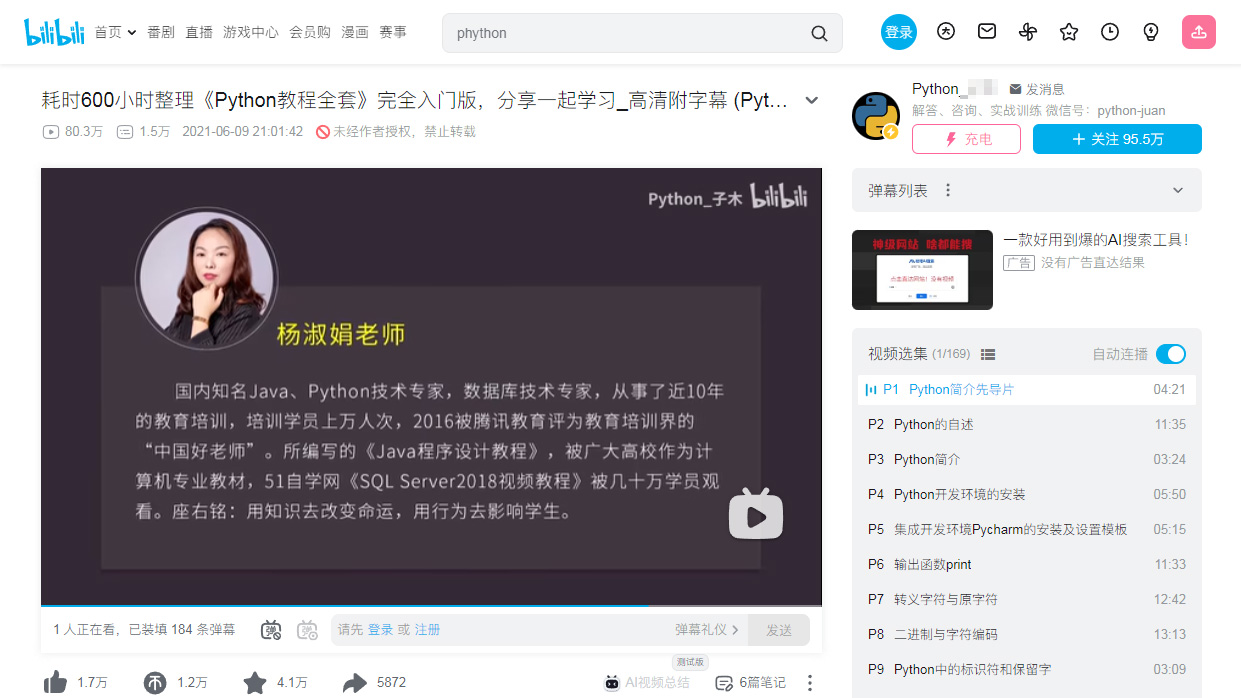Open the 游戏中心 navigation item

click(250, 32)
